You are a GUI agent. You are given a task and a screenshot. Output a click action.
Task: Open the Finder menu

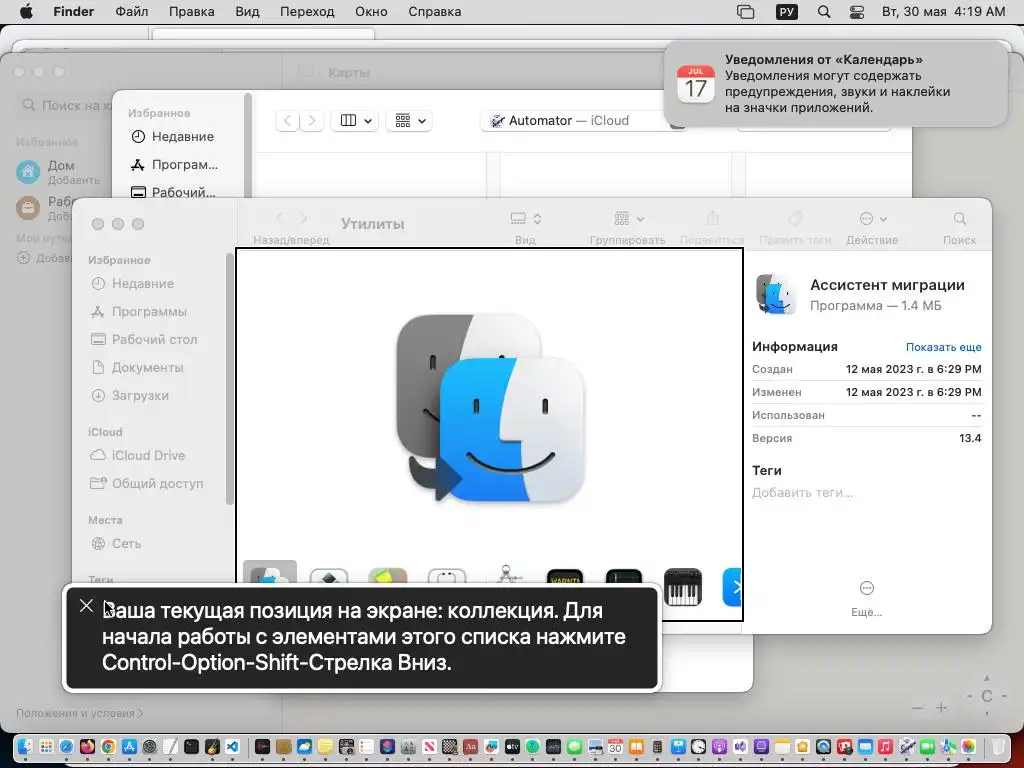[x=73, y=12]
